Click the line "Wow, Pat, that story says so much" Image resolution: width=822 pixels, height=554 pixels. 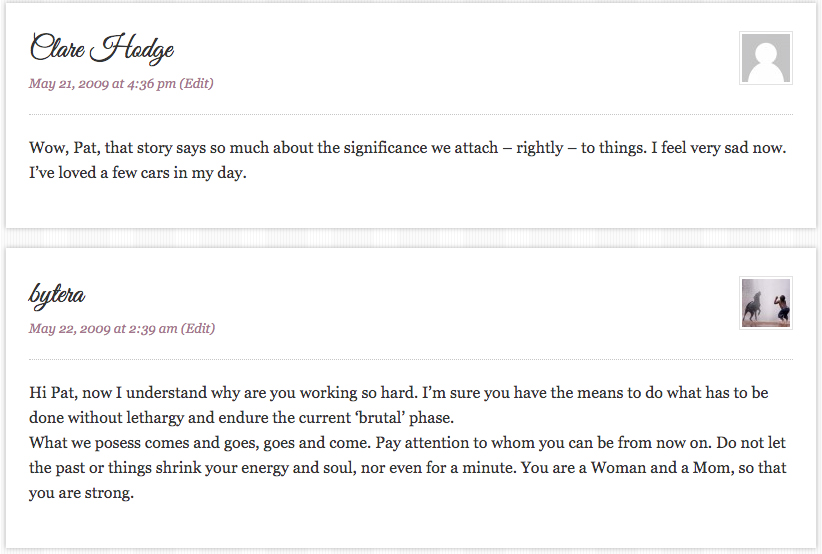[408, 148]
